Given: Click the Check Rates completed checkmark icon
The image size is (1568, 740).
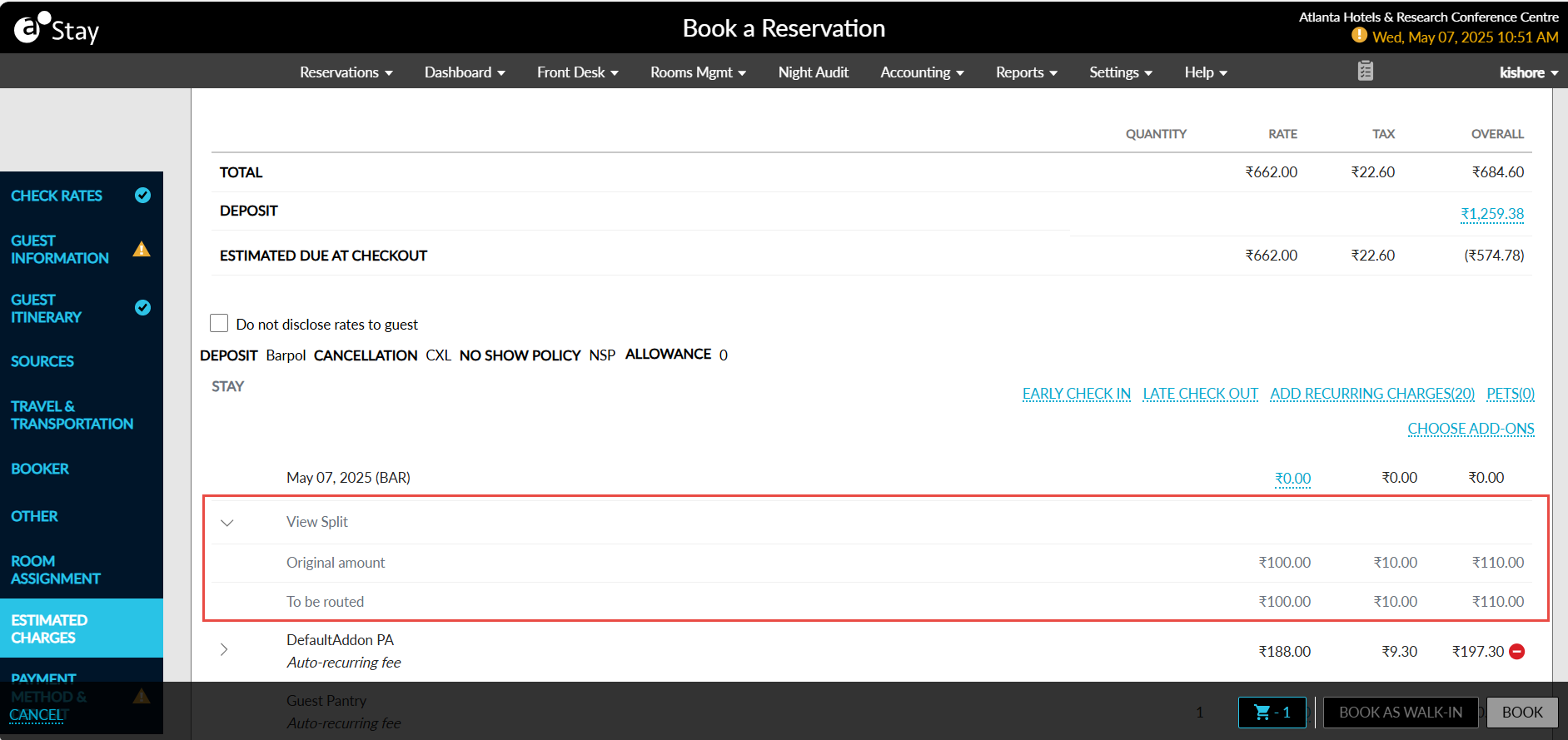Looking at the screenshot, I should click(x=143, y=196).
